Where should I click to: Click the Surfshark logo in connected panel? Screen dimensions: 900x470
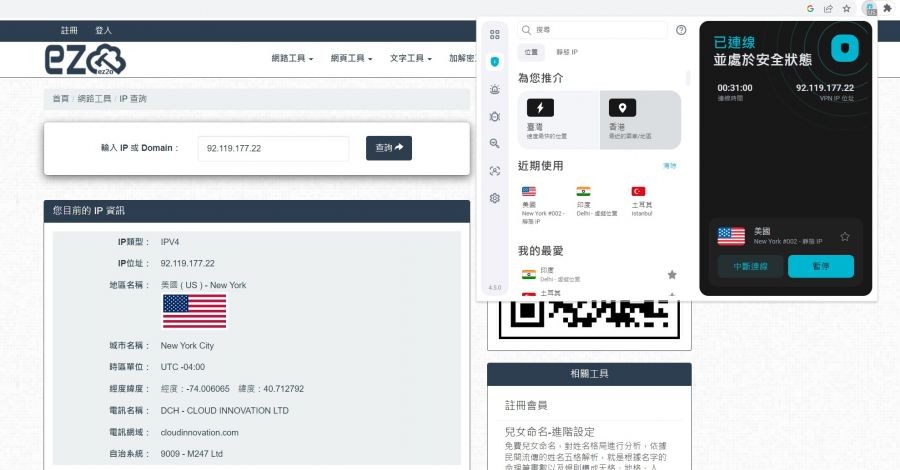(845, 48)
